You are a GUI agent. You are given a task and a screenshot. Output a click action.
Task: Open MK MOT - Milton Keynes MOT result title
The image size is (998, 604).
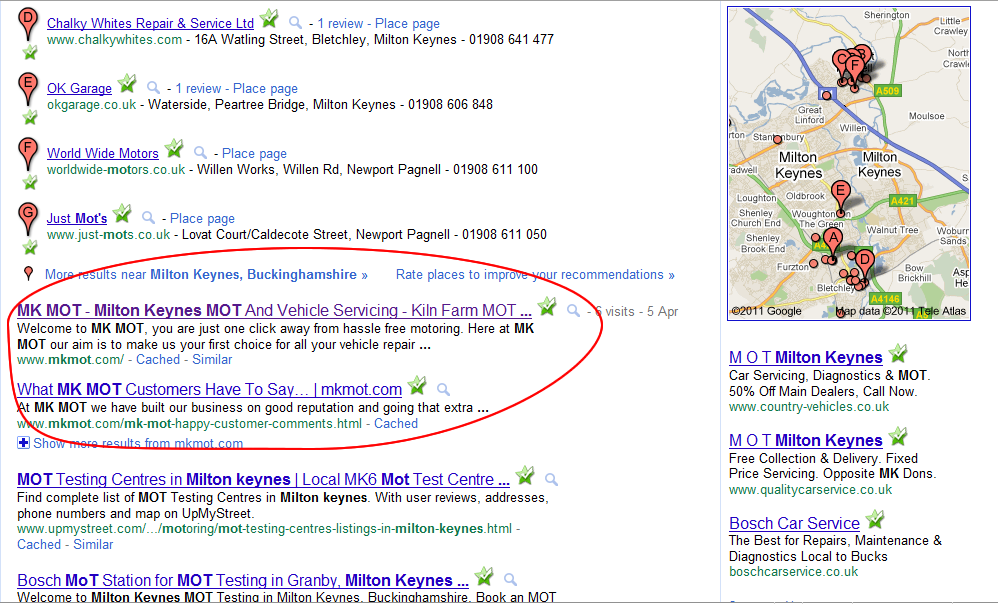(274, 311)
